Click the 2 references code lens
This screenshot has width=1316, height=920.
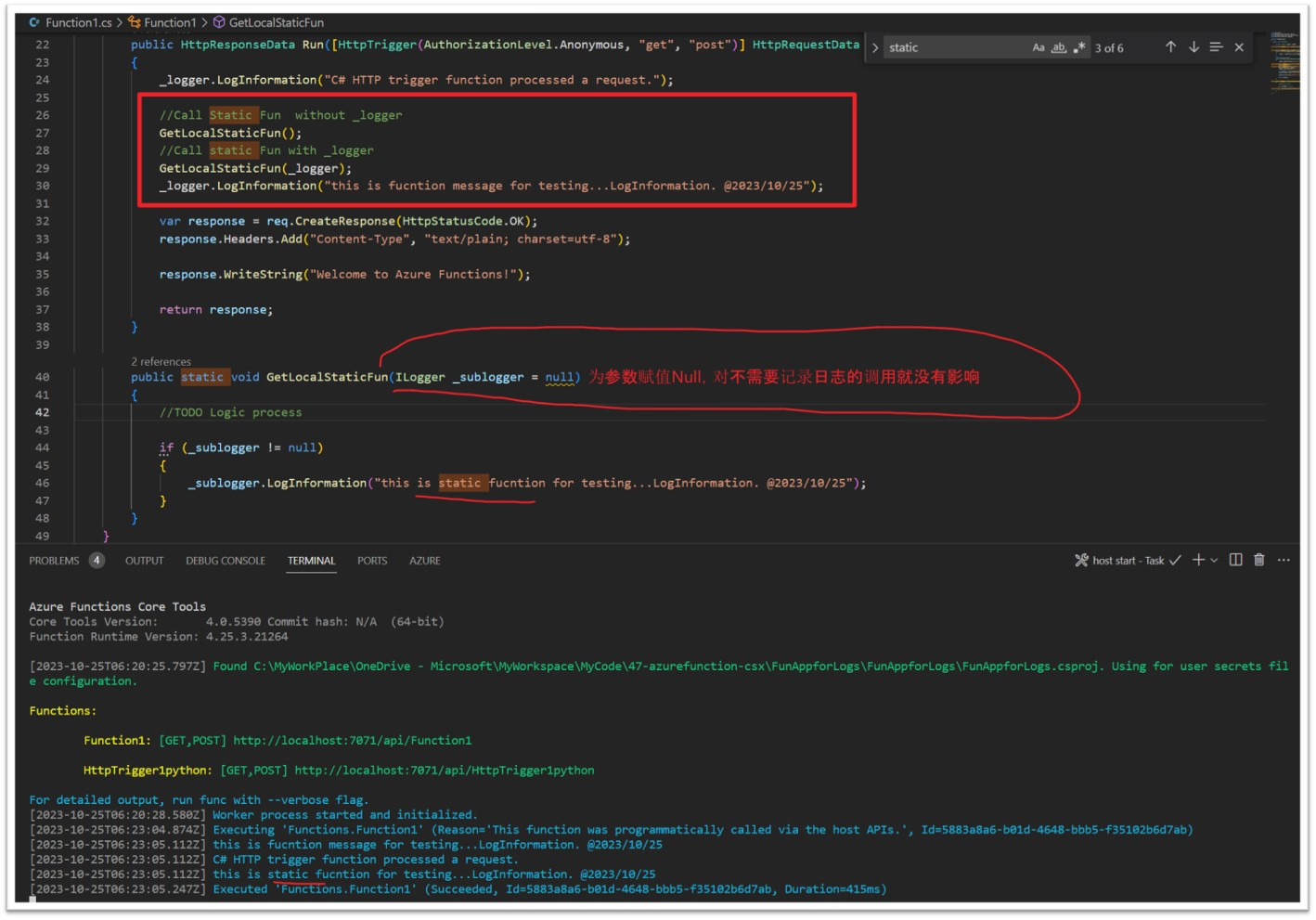(161, 361)
